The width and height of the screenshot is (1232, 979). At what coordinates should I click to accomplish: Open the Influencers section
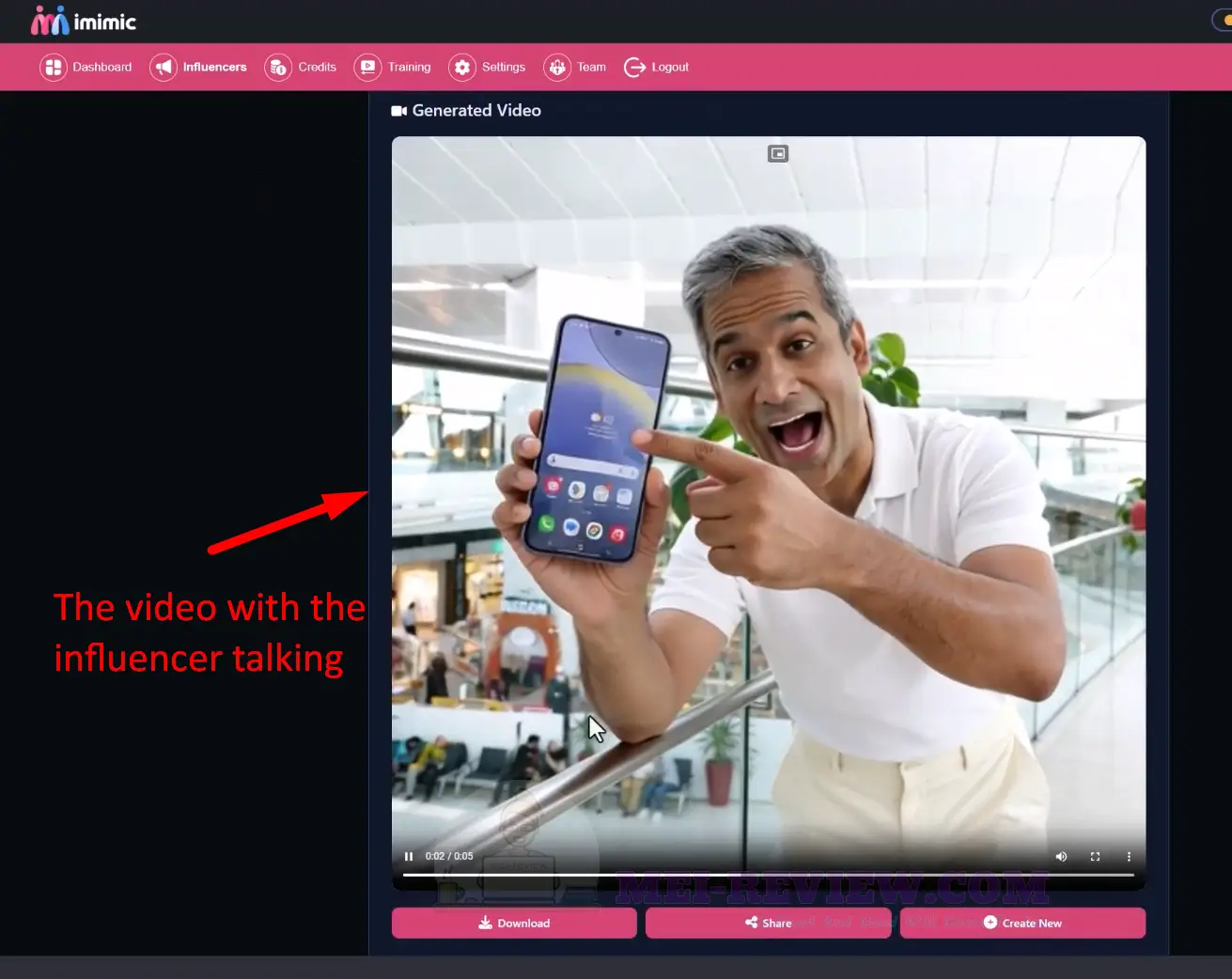[x=198, y=67]
